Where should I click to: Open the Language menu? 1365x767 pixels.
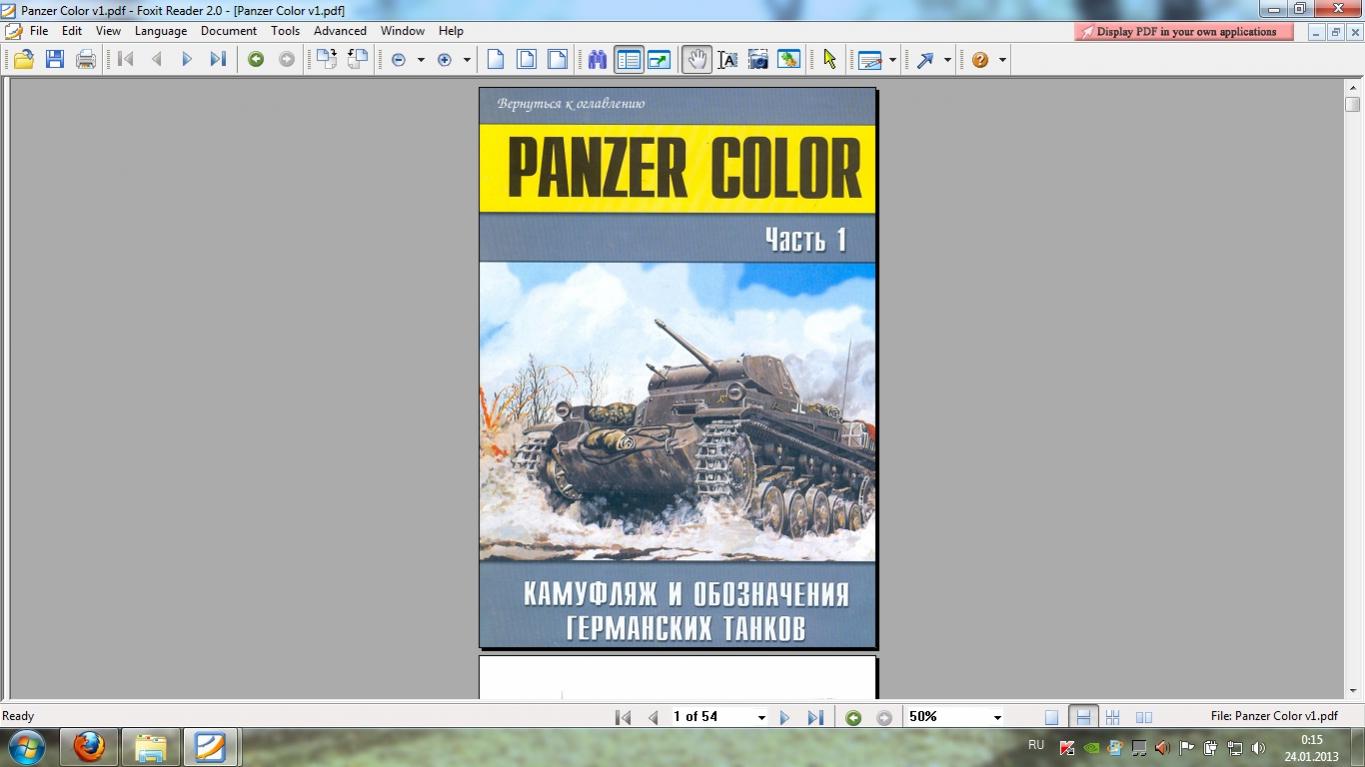(161, 31)
